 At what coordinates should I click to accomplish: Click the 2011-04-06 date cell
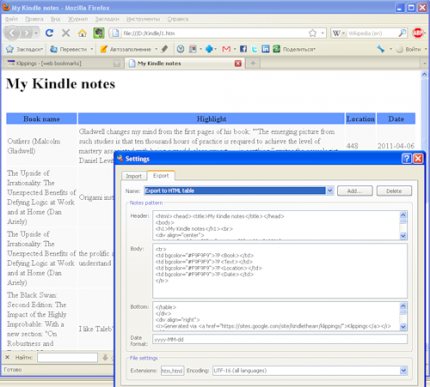tap(396, 146)
